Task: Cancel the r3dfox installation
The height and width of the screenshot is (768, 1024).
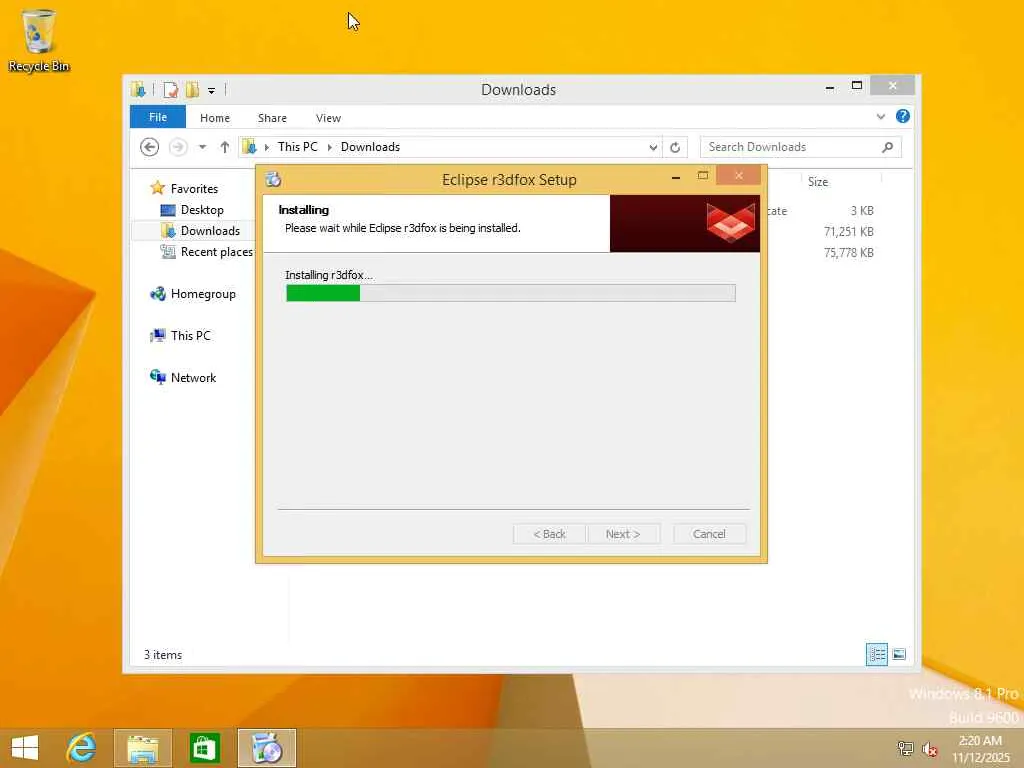Action: point(709,534)
